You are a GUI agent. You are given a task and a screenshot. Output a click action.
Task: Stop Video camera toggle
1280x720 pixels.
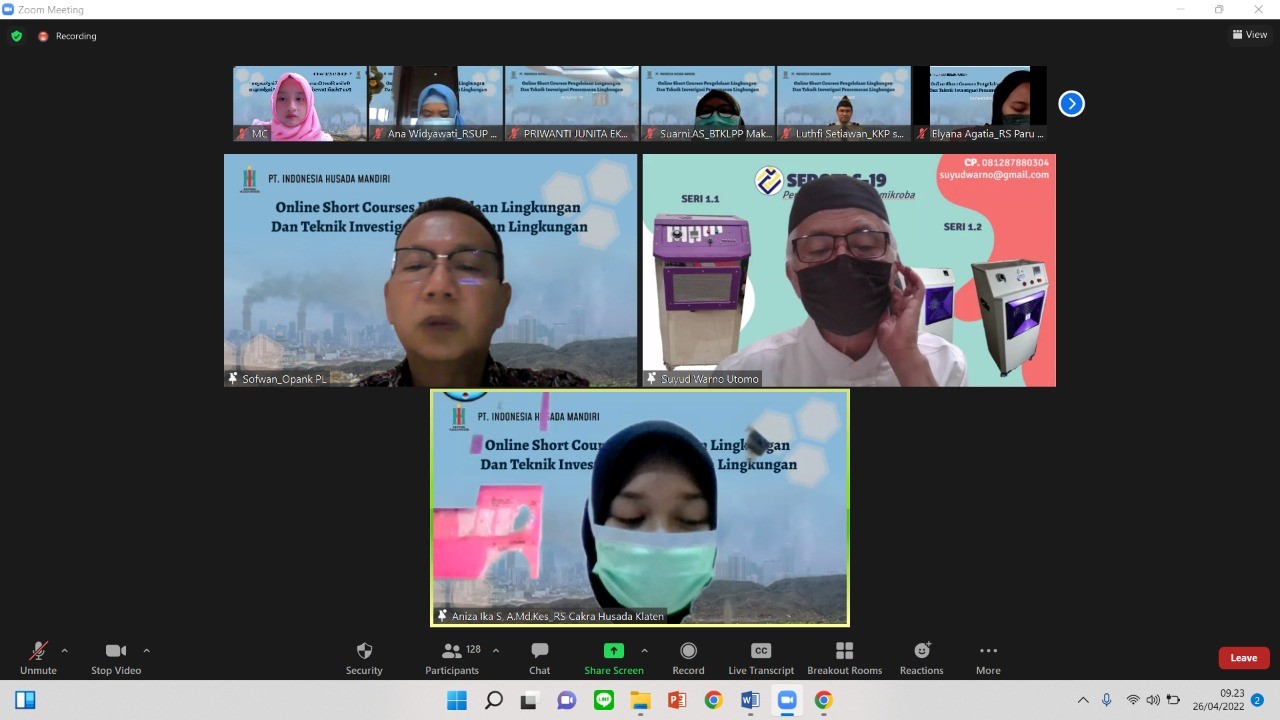tap(116, 651)
